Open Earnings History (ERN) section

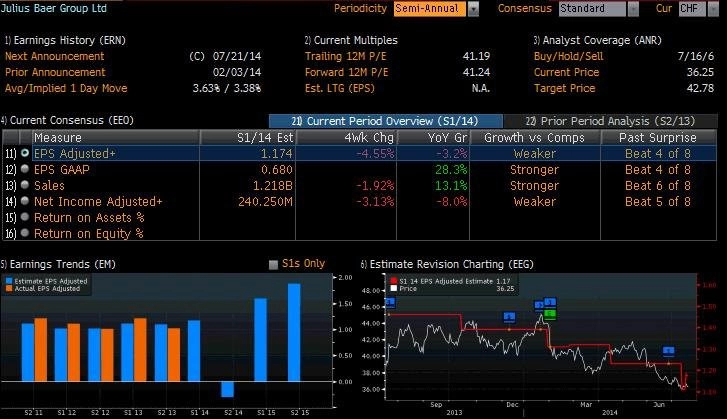pos(65,40)
